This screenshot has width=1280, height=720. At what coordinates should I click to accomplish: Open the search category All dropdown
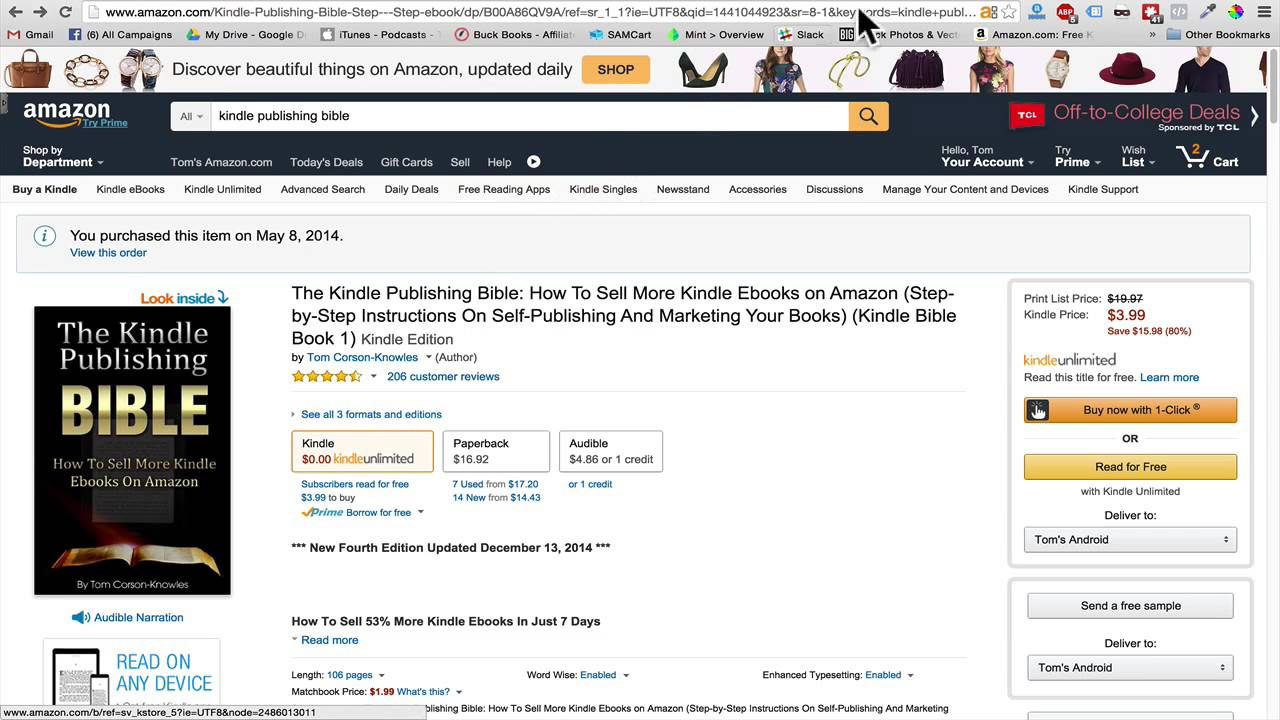(191, 116)
